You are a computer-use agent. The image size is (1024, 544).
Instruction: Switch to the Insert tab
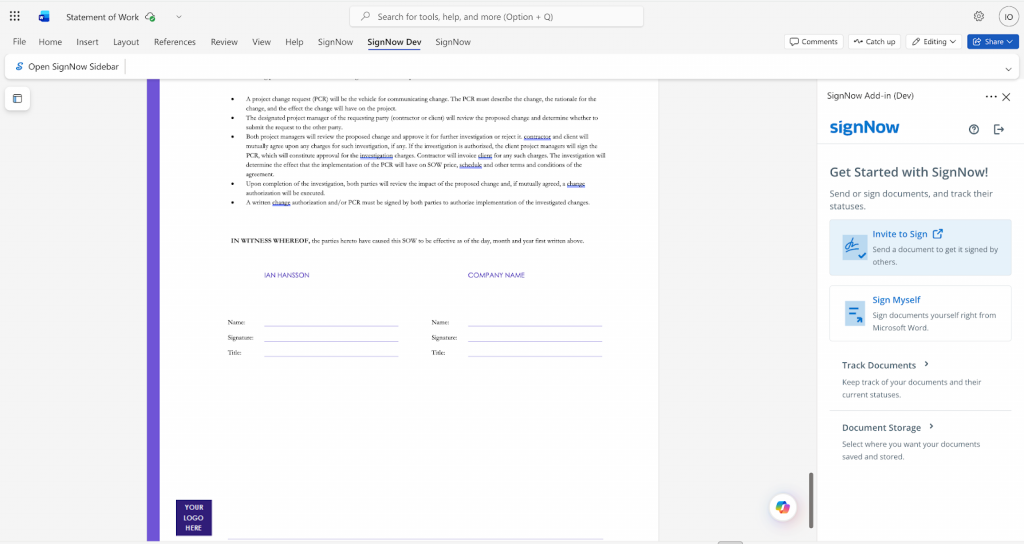(87, 42)
